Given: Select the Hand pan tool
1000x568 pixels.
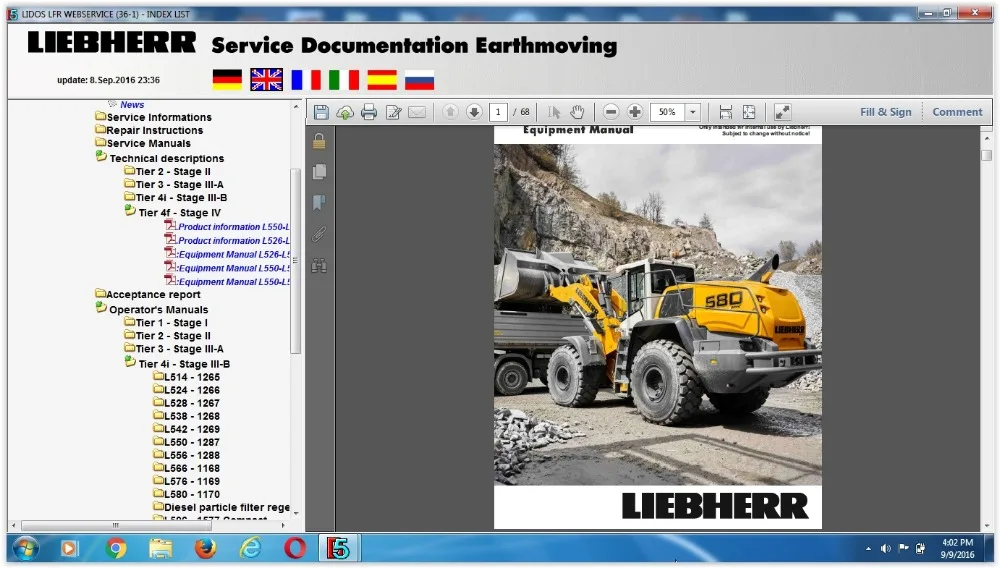Looking at the screenshot, I should pyautogui.click(x=578, y=112).
